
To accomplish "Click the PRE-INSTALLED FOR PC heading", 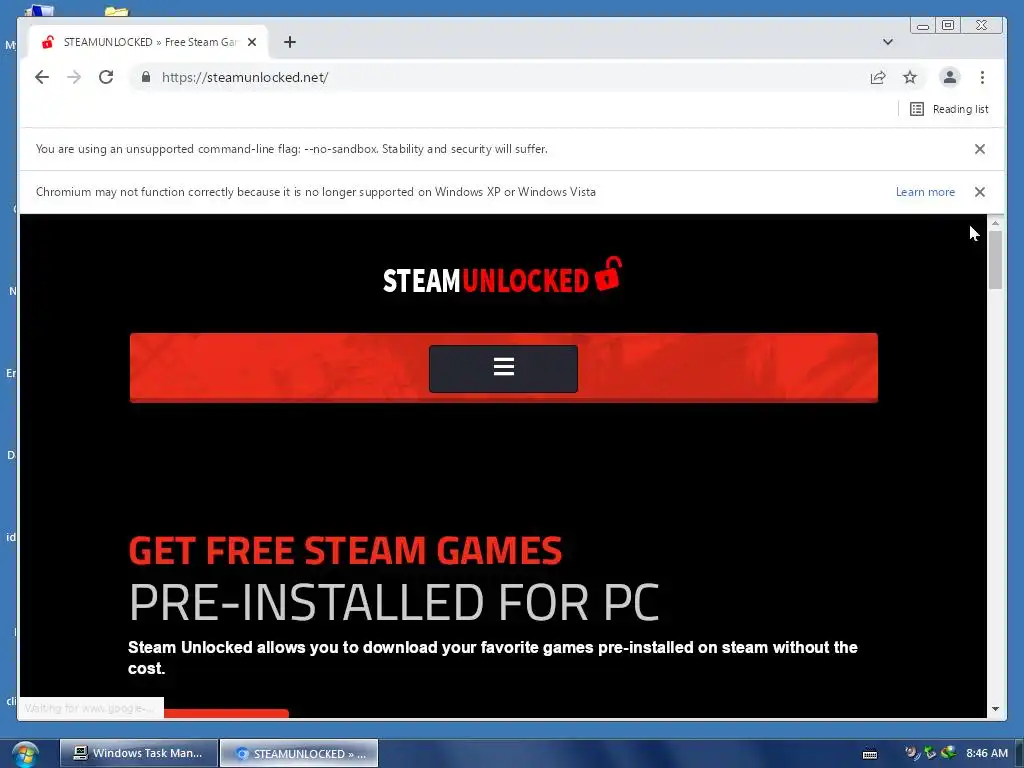I will point(394,602).
